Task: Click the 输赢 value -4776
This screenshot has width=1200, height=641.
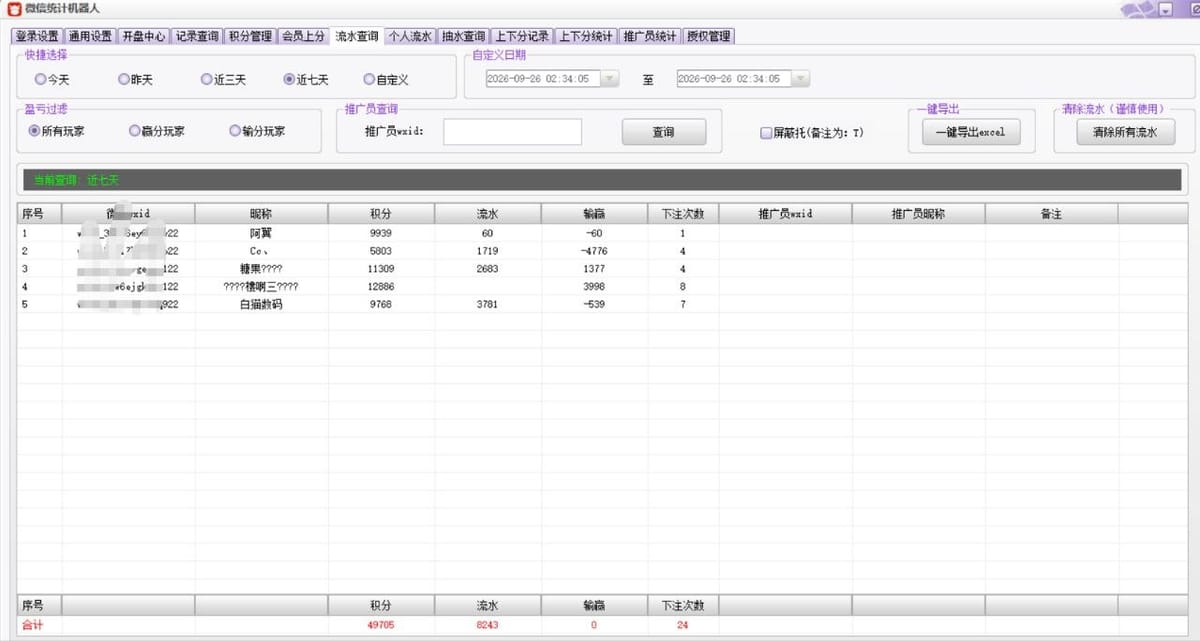Action: point(594,251)
